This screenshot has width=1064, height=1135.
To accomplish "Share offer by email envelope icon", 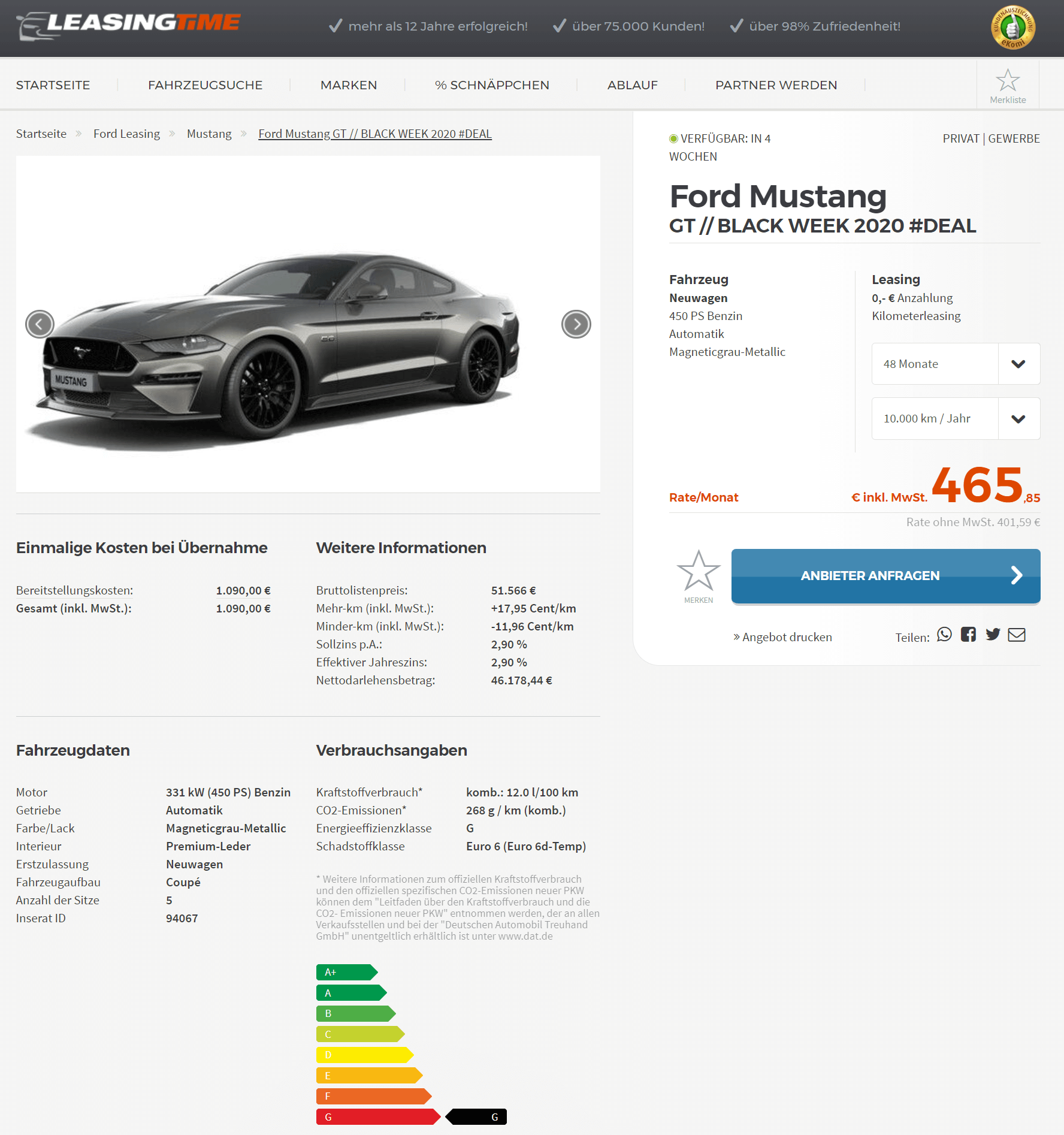I will 1017,635.
